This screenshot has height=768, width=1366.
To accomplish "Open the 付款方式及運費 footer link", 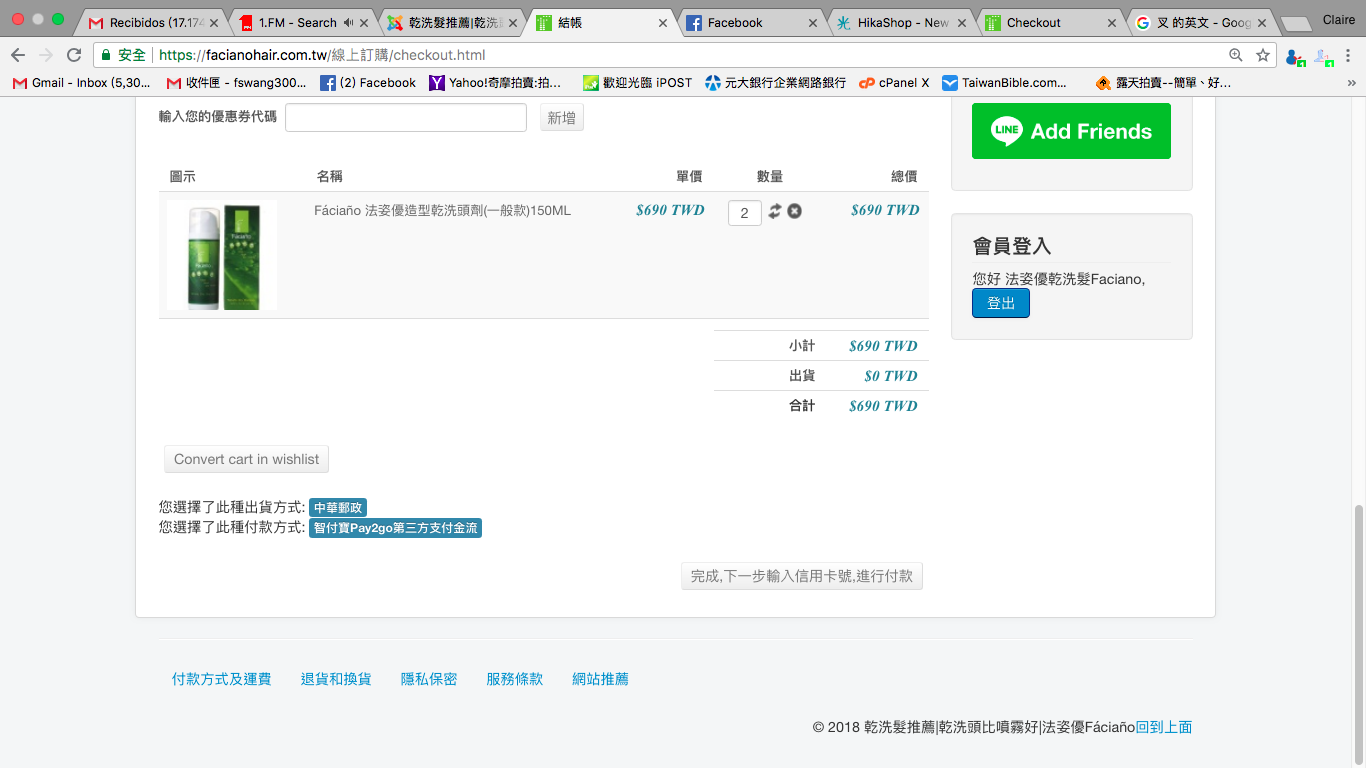I will [221, 679].
